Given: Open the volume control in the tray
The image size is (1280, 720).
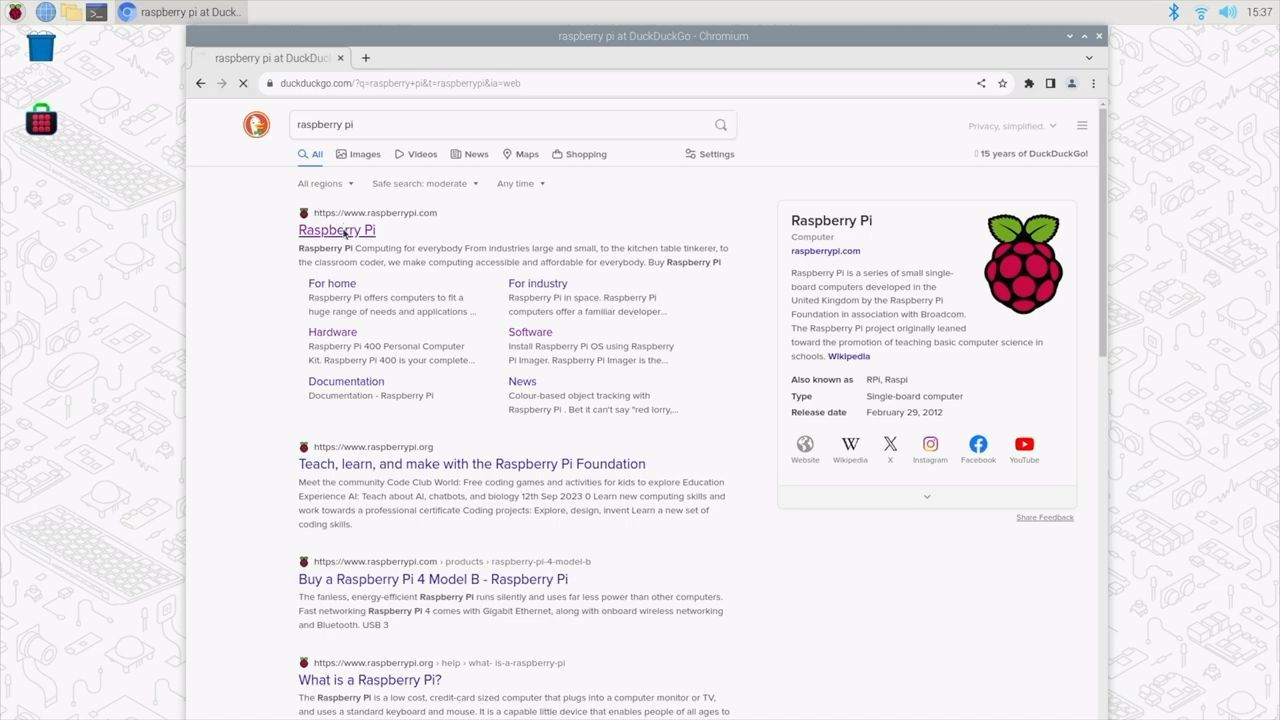Looking at the screenshot, I should (x=1227, y=12).
